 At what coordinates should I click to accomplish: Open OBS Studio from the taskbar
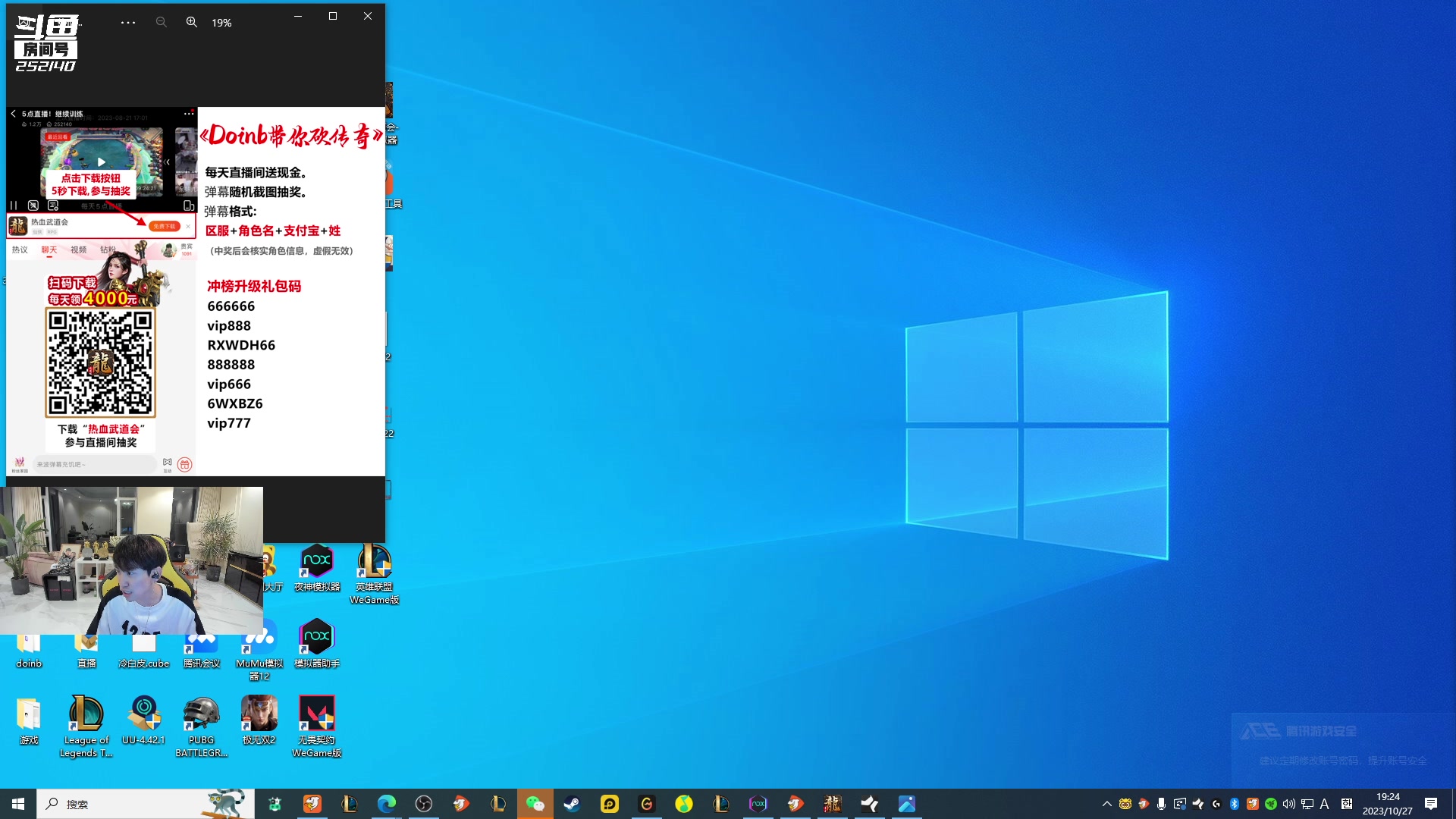424,804
